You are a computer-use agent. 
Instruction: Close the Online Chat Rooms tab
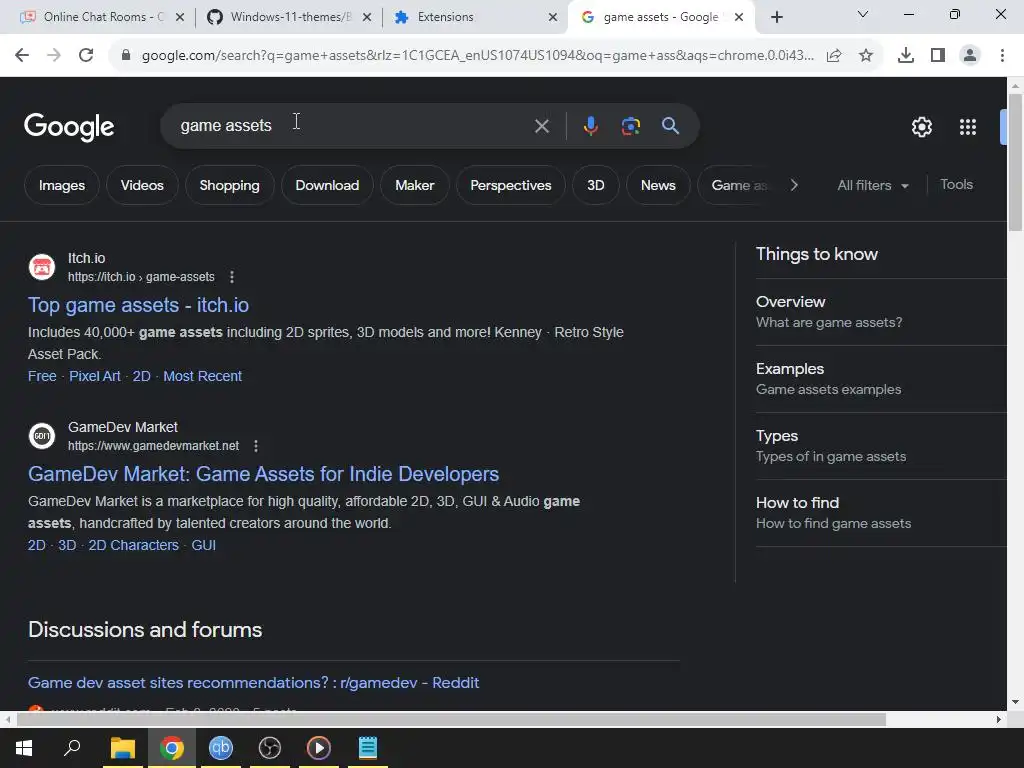click(180, 18)
